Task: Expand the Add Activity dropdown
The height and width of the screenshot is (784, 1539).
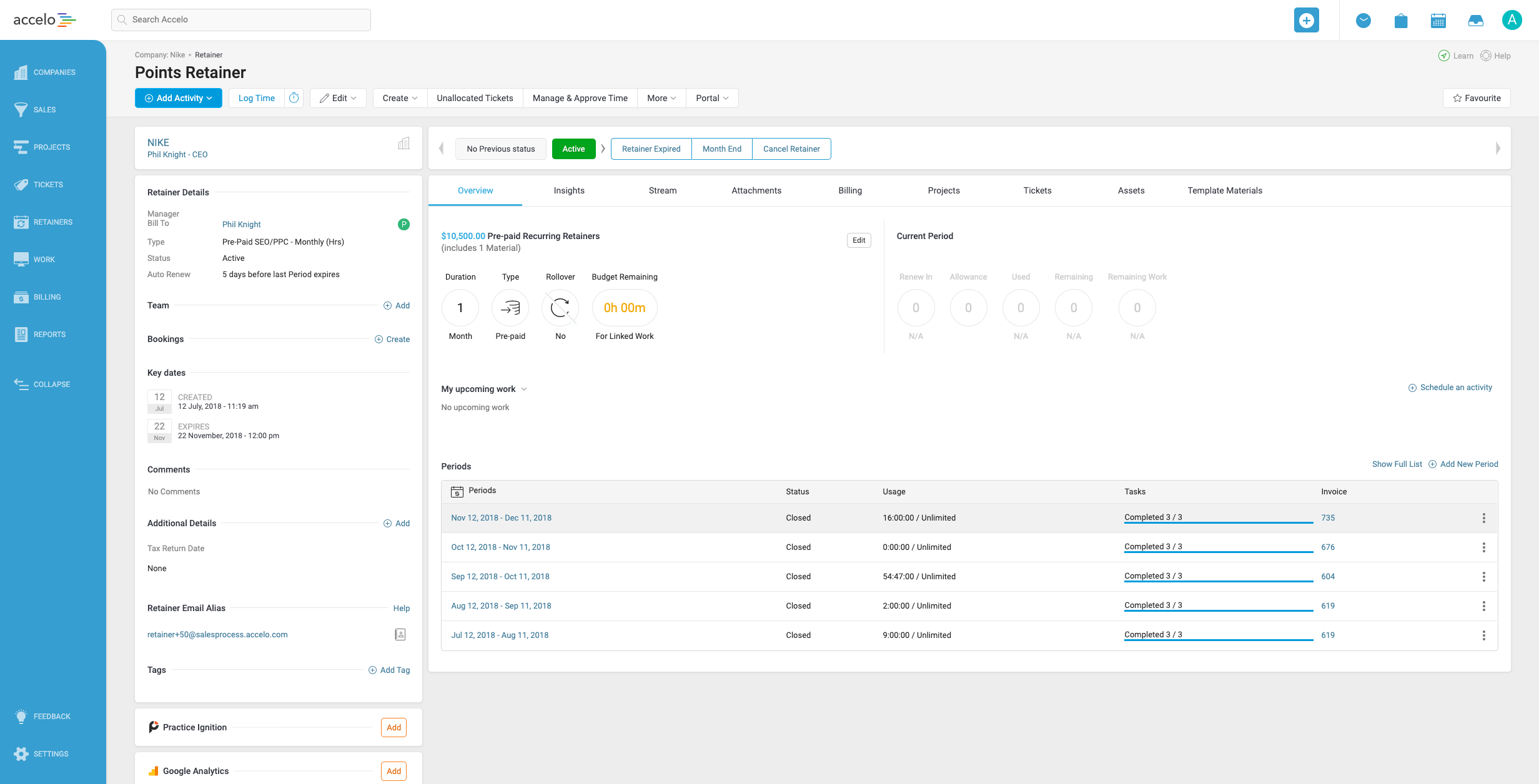Action: click(179, 98)
